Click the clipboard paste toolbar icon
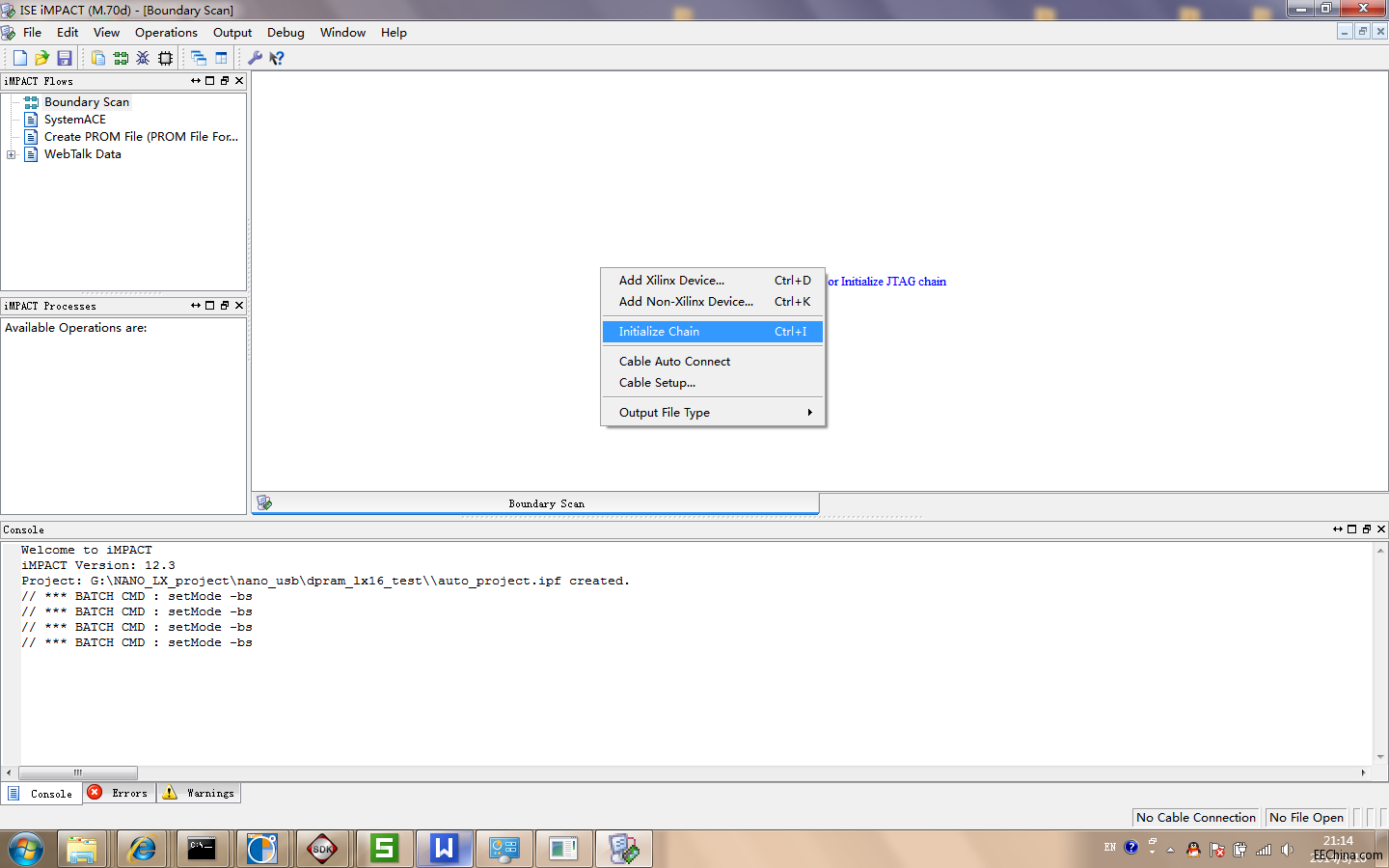Screen dimensions: 1389x868 point(97,58)
